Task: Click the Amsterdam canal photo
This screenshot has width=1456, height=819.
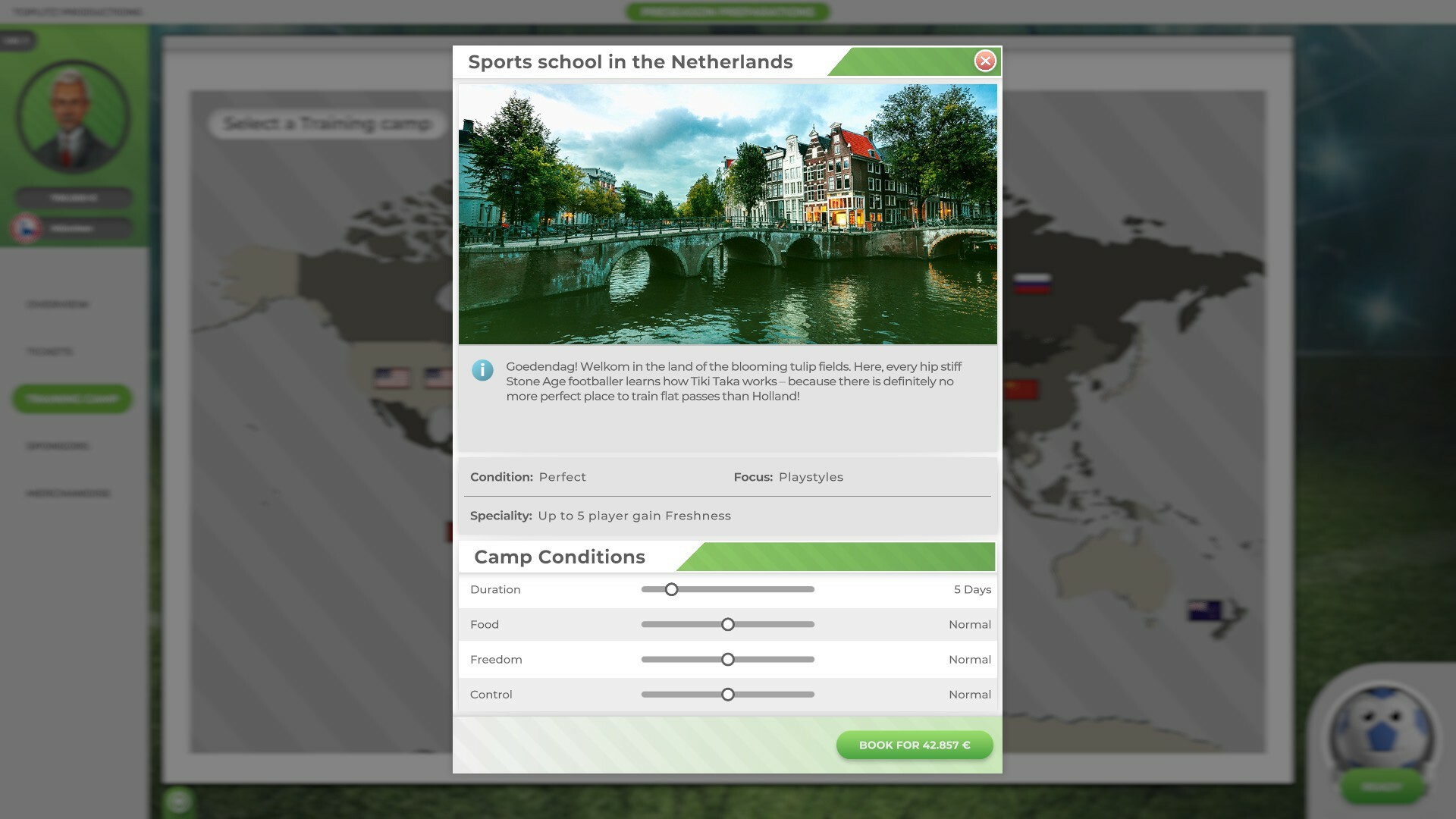Action: click(x=727, y=214)
